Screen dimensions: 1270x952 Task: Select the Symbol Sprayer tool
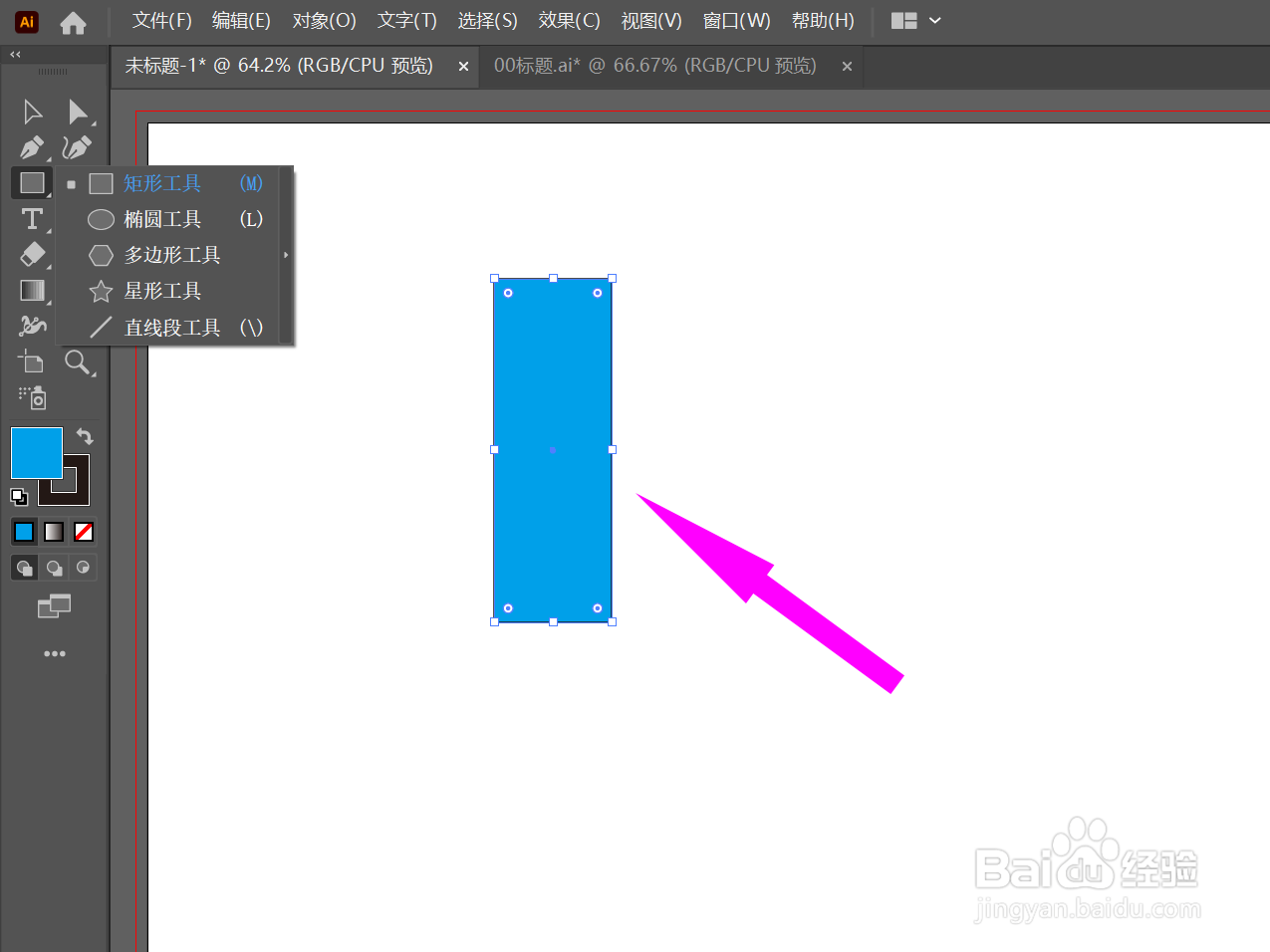tap(32, 397)
